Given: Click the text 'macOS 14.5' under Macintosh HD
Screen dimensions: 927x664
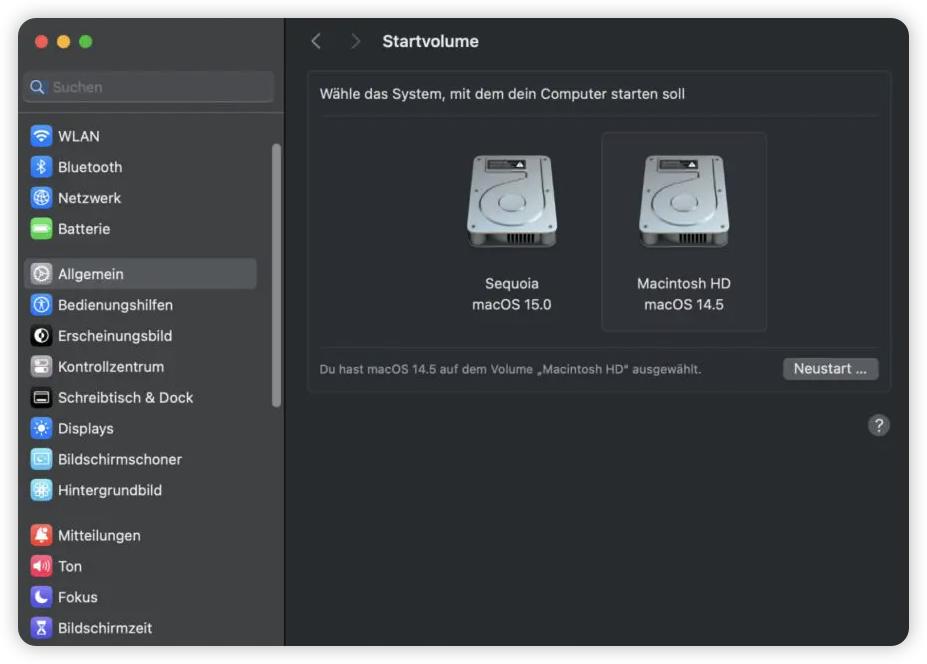Looking at the screenshot, I should point(684,305).
